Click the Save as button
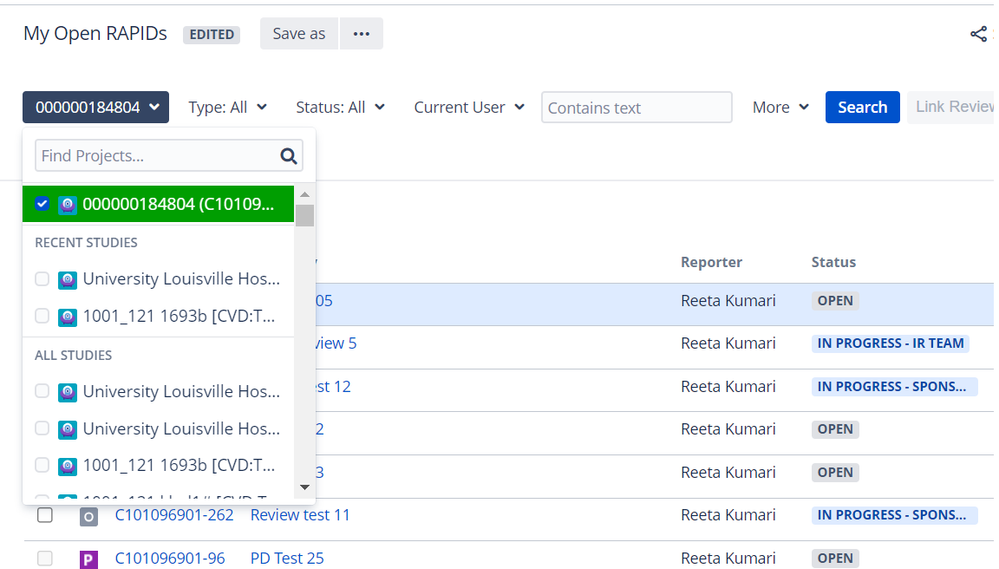999x569 pixels. pos(299,34)
